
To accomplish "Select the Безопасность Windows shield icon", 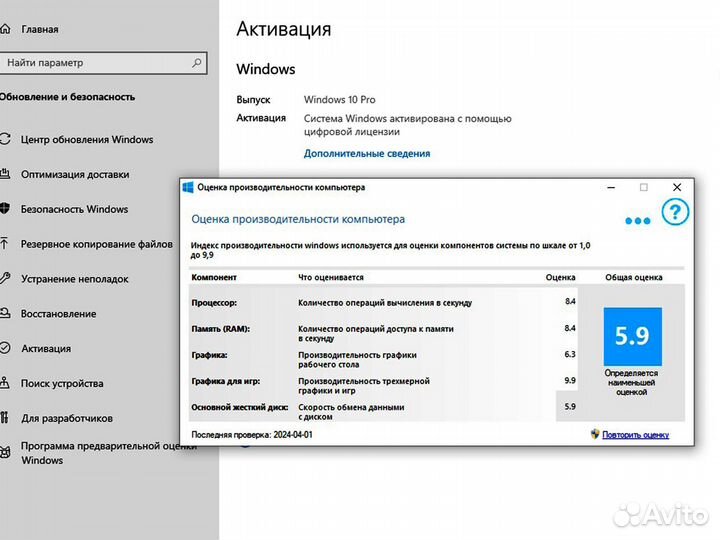I will click(5, 209).
